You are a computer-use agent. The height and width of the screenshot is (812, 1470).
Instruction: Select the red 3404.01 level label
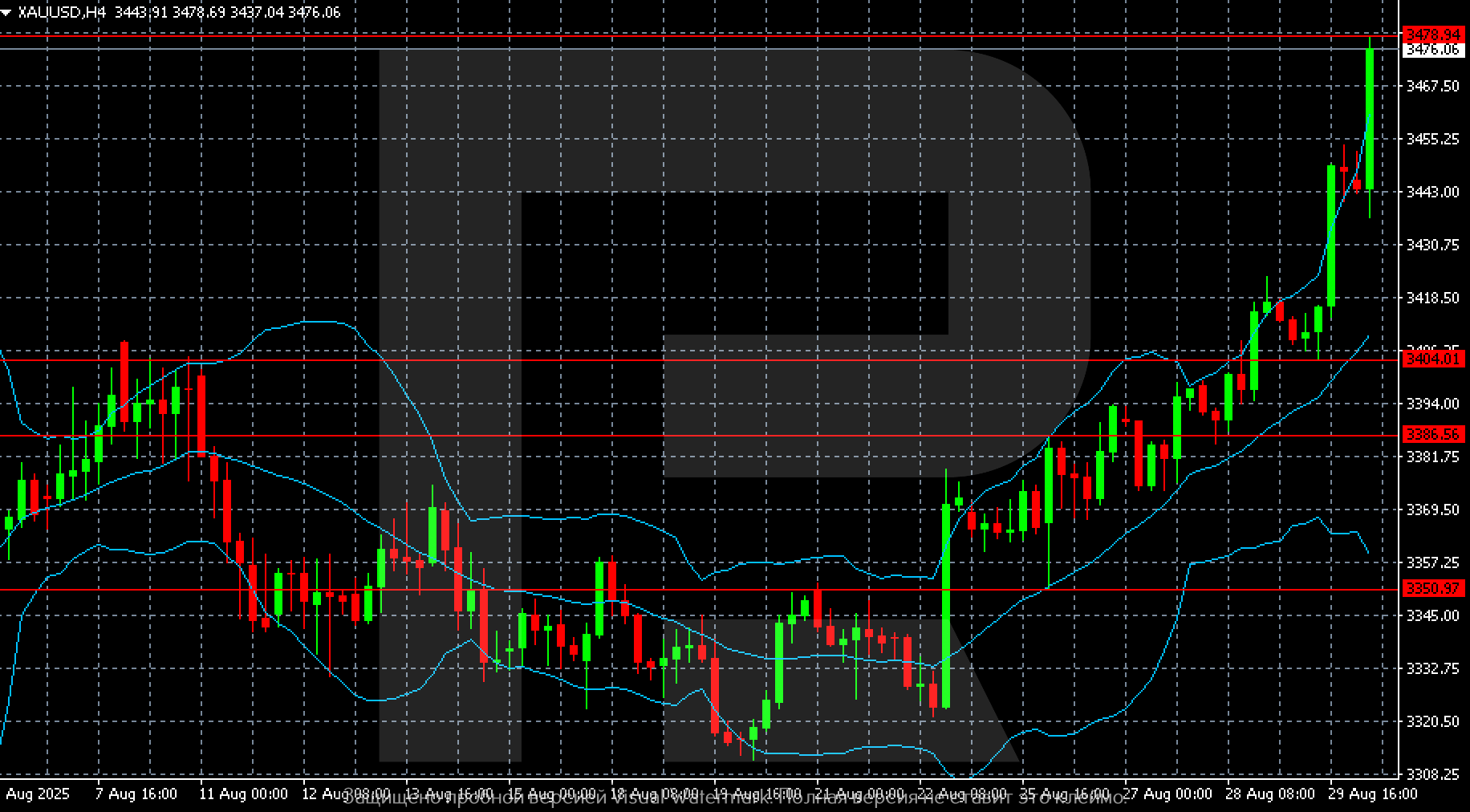click(1433, 359)
